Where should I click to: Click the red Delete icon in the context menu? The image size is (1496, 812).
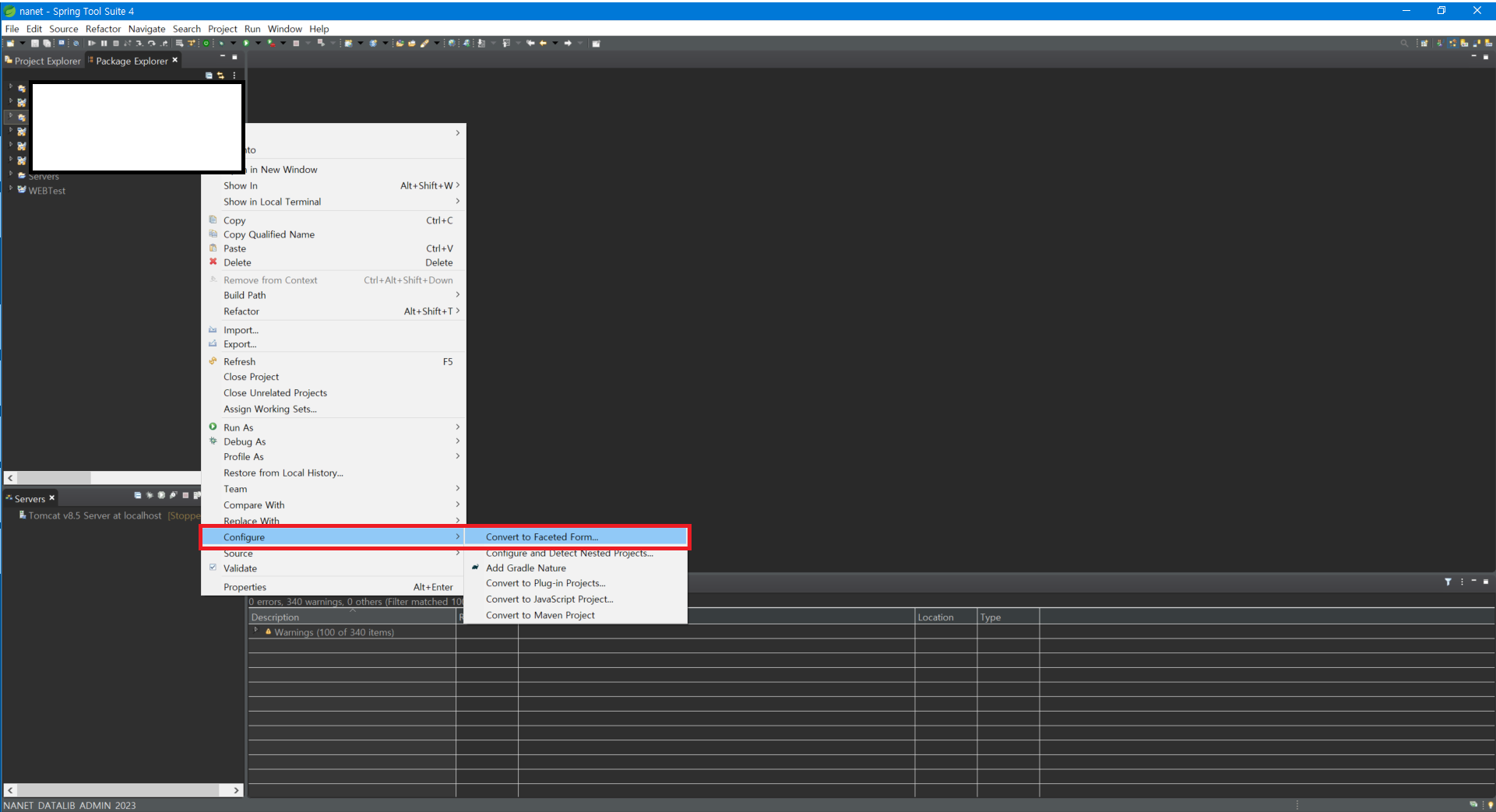213,262
